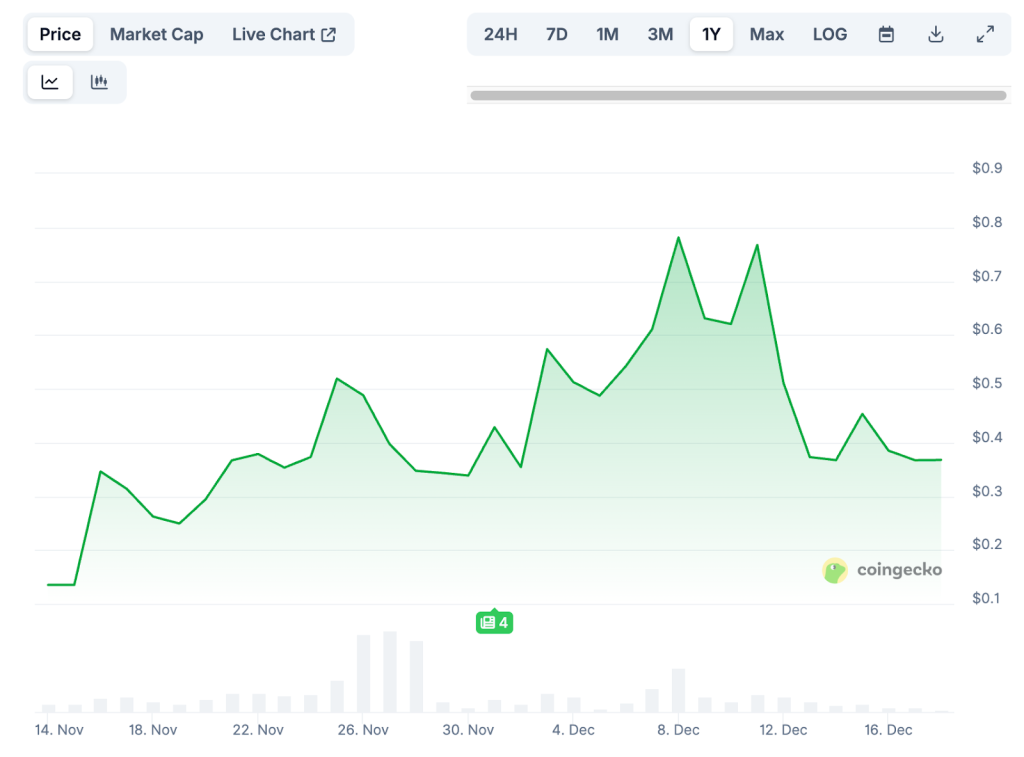This screenshot has height=757, width=1024.
Task: Select the 1Y time range
Action: point(711,34)
